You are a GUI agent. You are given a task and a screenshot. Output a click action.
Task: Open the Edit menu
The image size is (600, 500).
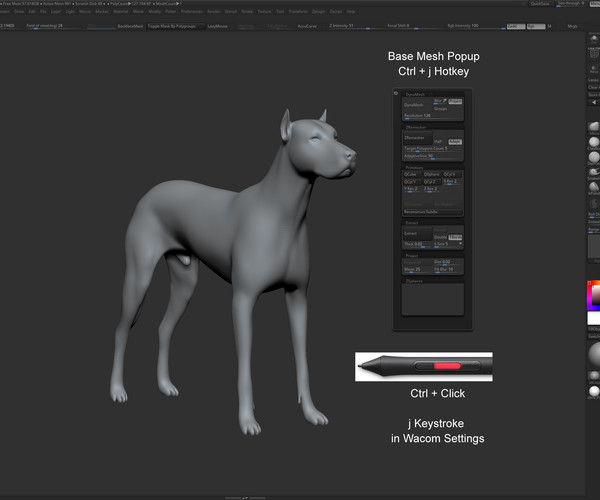click(32, 11)
